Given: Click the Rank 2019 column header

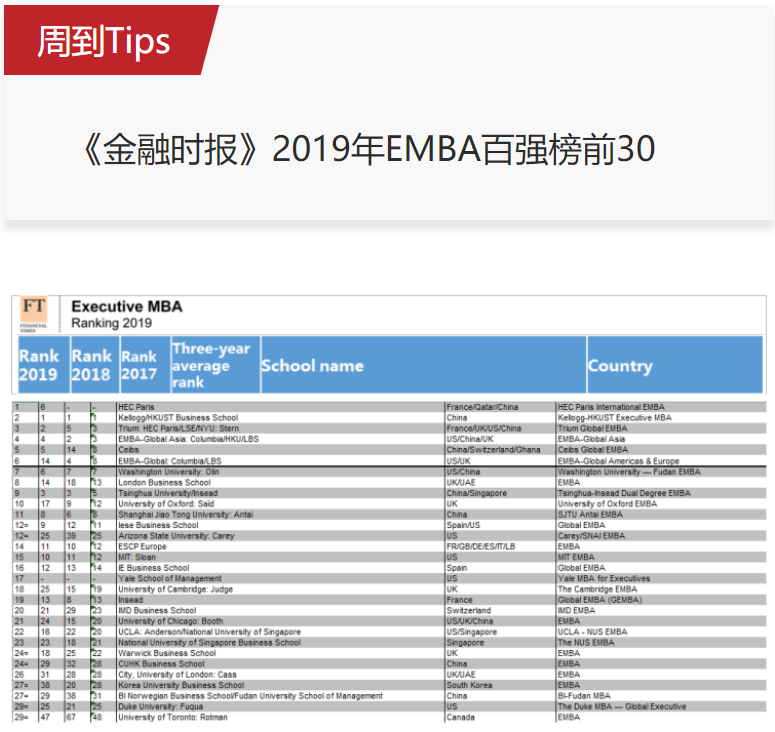Looking at the screenshot, I should [x=39, y=365].
